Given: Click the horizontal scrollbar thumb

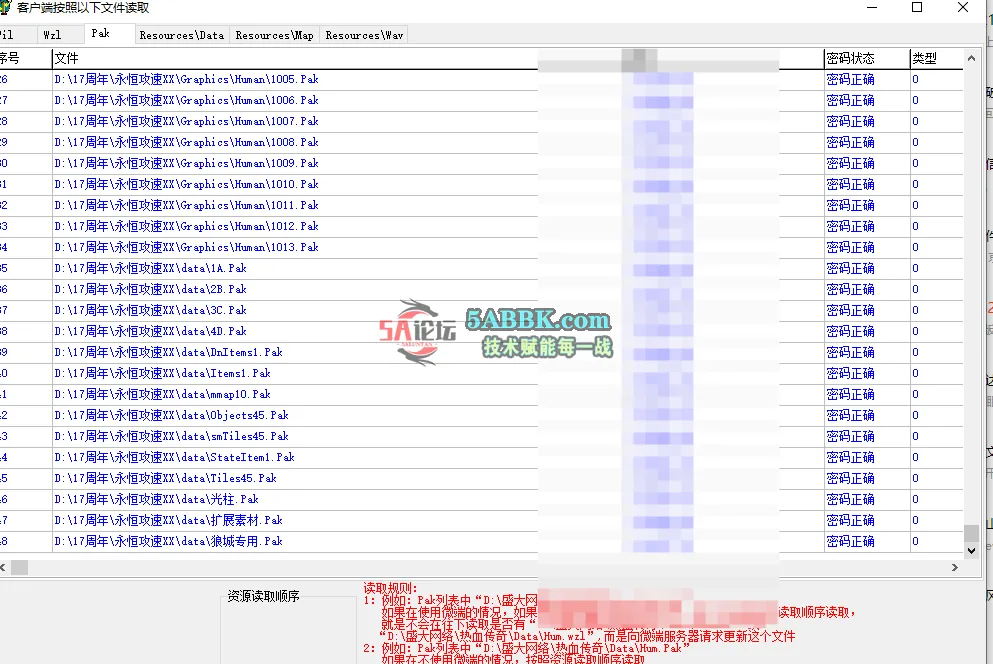Looking at the screenshot, I should tap(20, 567).
